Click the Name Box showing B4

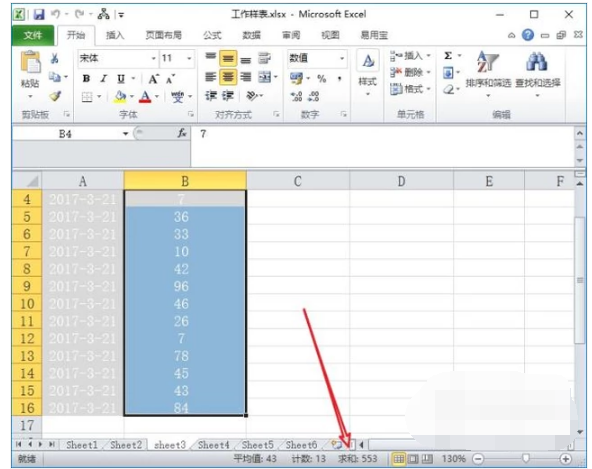tap(66, 134)
